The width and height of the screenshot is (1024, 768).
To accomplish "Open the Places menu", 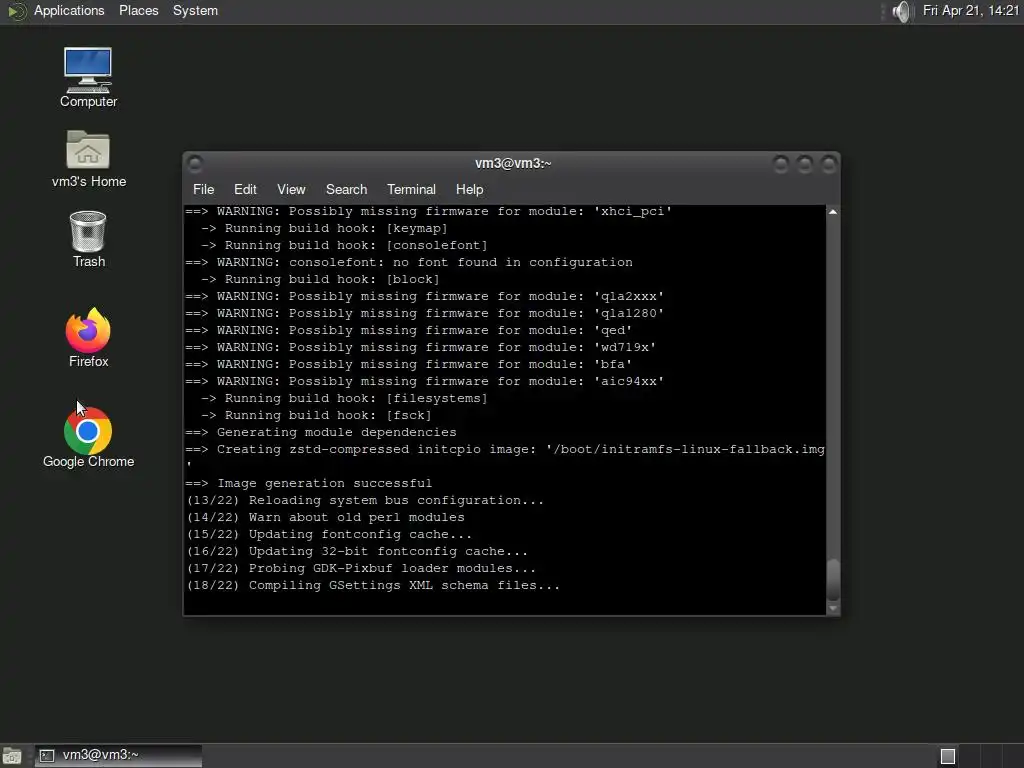I will click(x=138, y=11).
